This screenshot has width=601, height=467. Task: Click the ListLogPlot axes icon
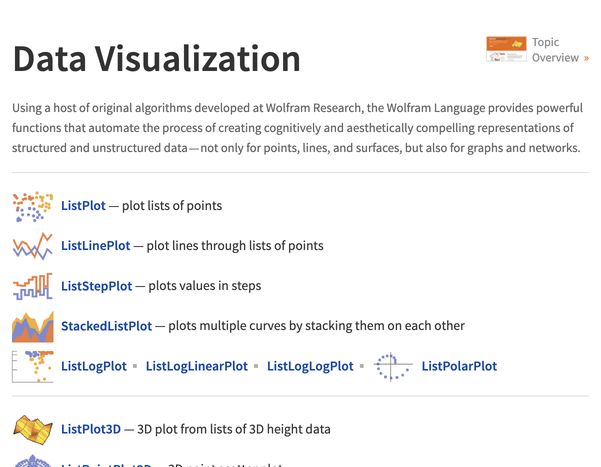pyautogui.click(x=32, y=367)
